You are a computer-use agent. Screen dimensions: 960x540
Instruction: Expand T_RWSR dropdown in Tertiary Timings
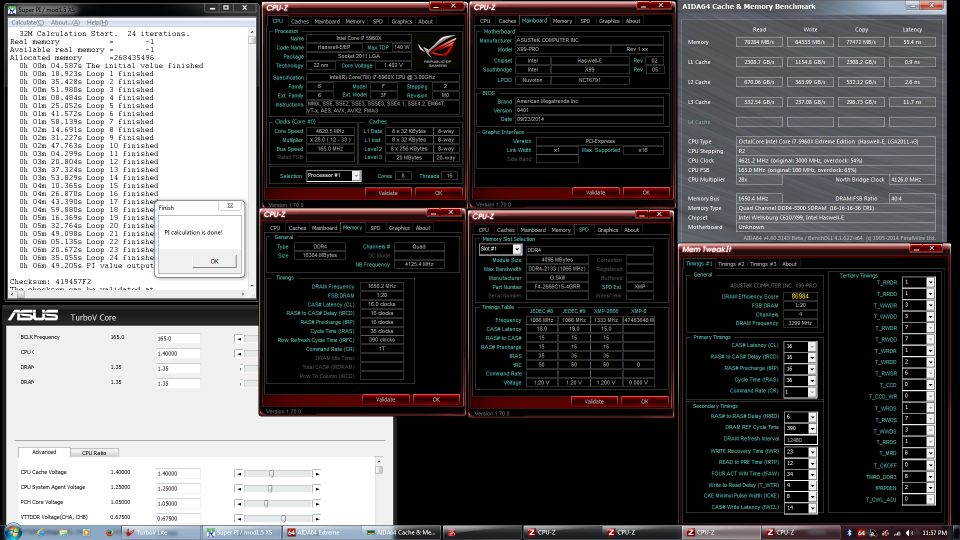[930, 373]
